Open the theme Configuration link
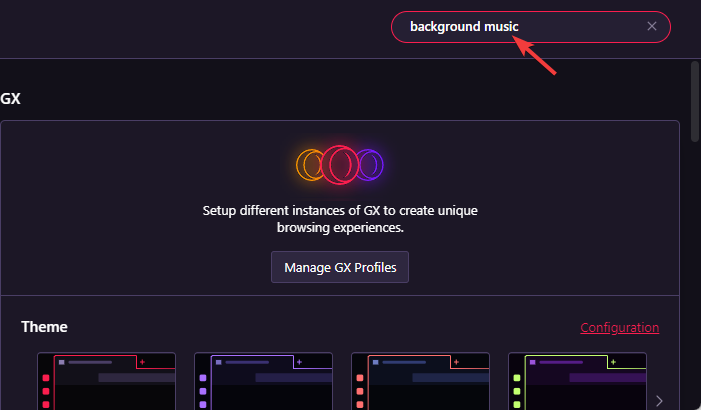 tap(619, 327)
